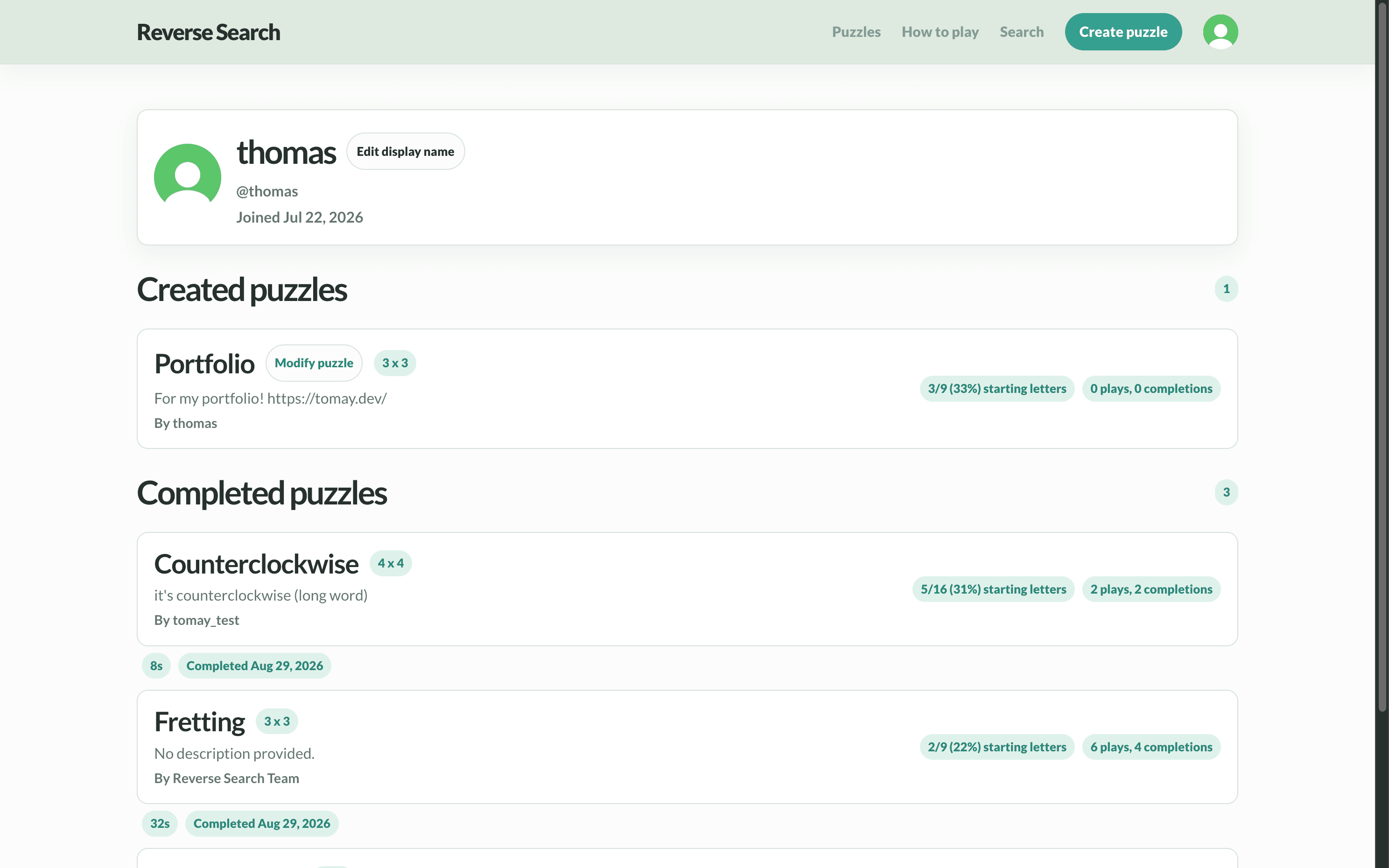Click Completed Aug 29, 2026 under Counterclockwise
Image resolution: width=1389 pixels, height=868 pixels.
click(254, 665)
